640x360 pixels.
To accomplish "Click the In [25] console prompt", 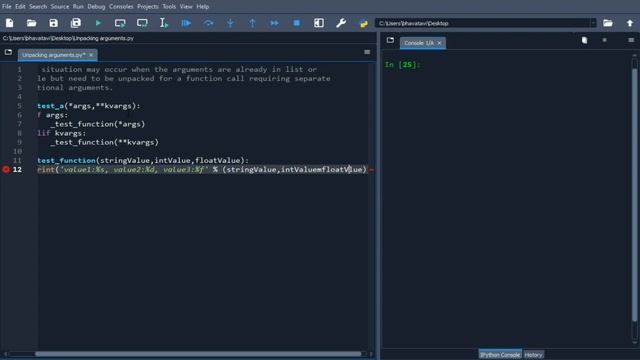I will pos(402,64).
